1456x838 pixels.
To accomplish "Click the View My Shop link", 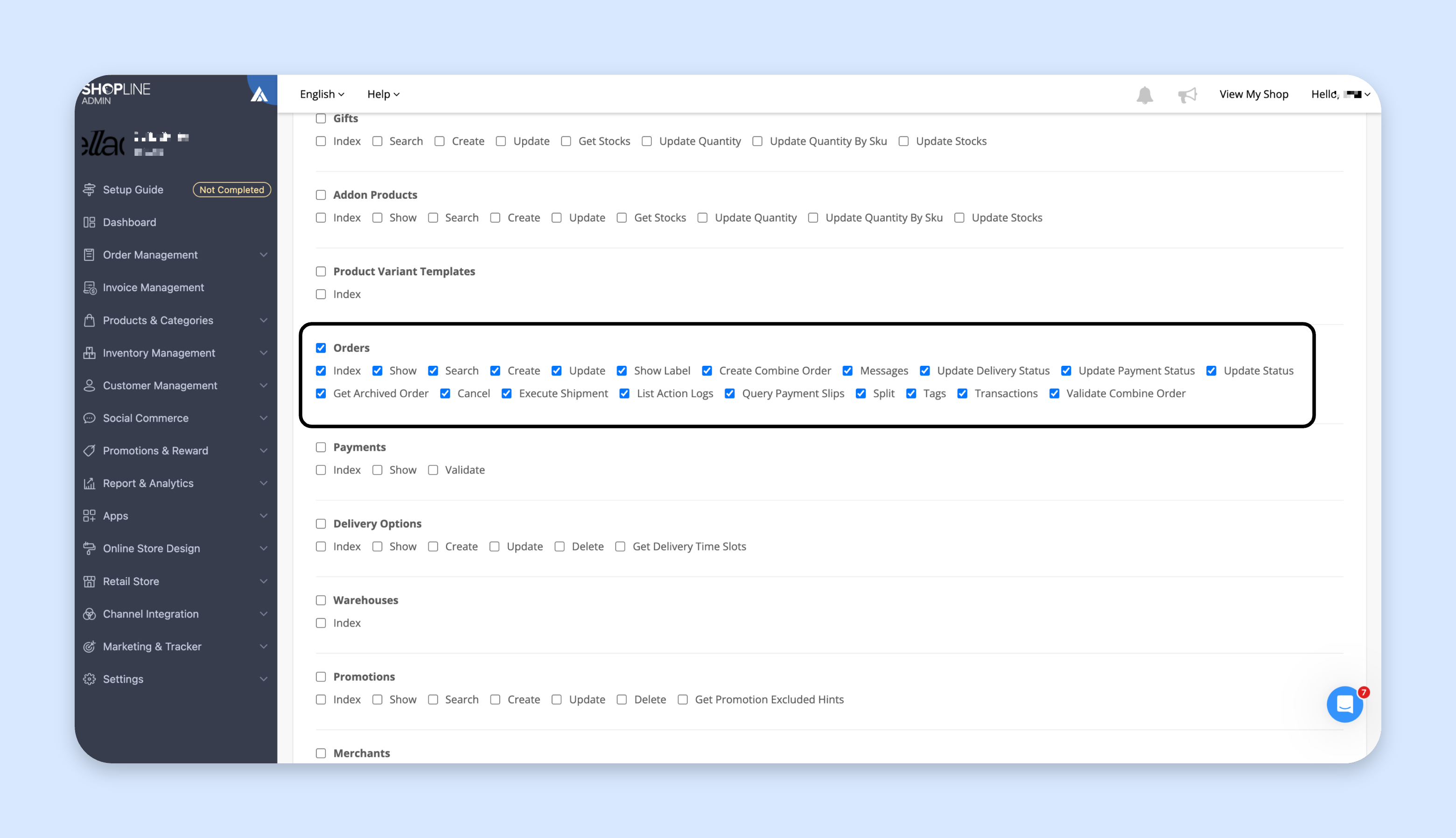I will pos(1253,94).
